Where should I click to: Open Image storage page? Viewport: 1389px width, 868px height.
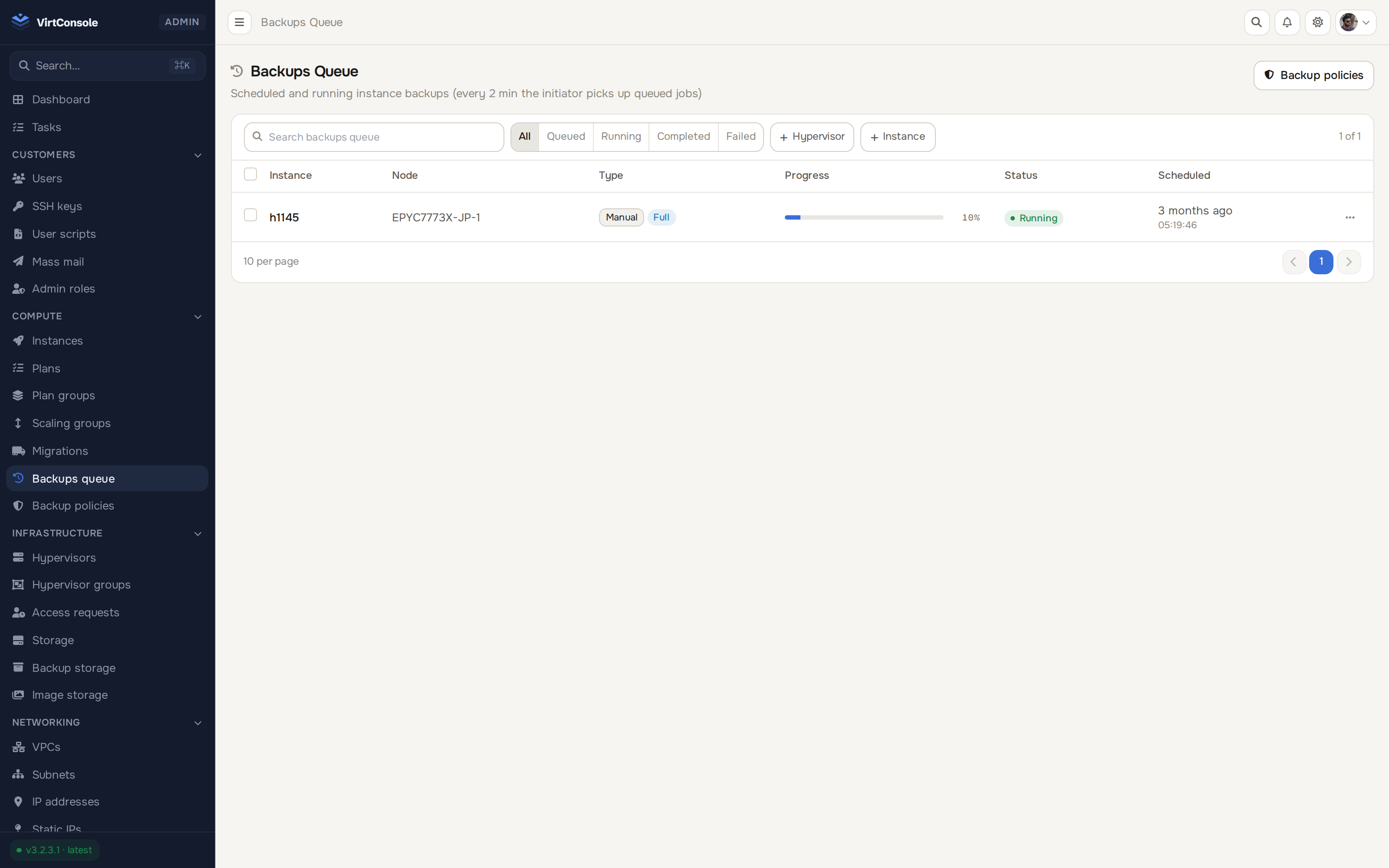107,695
